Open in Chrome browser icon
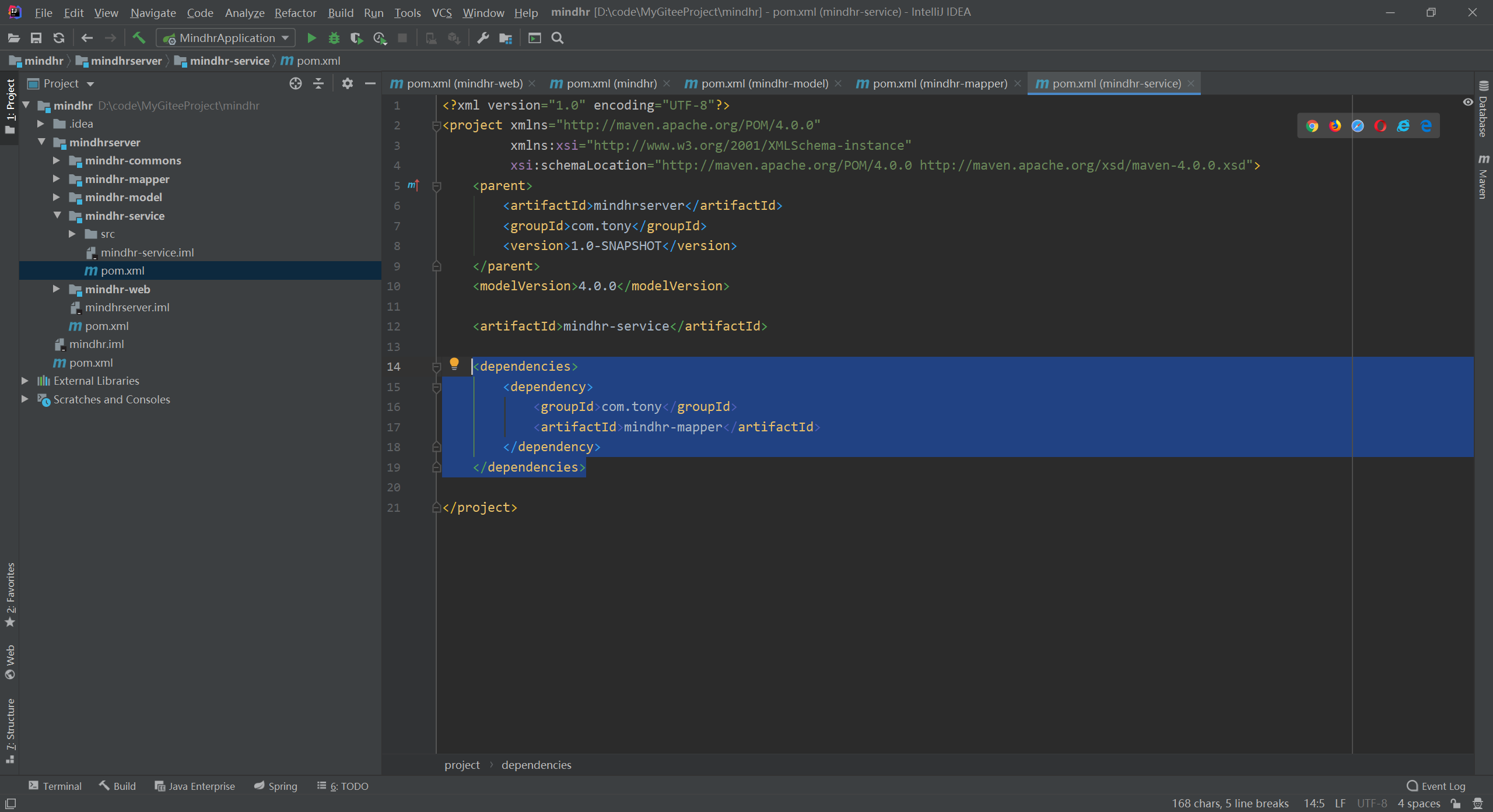 [x=1312, y=126]
